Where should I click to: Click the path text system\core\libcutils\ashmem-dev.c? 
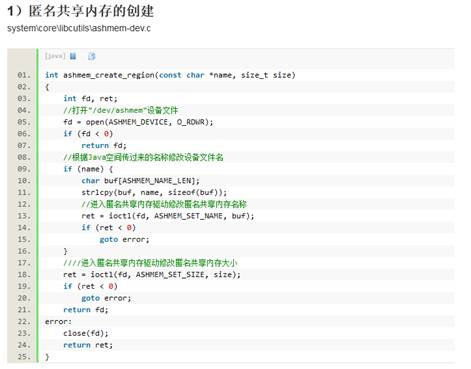click(79, 28)
